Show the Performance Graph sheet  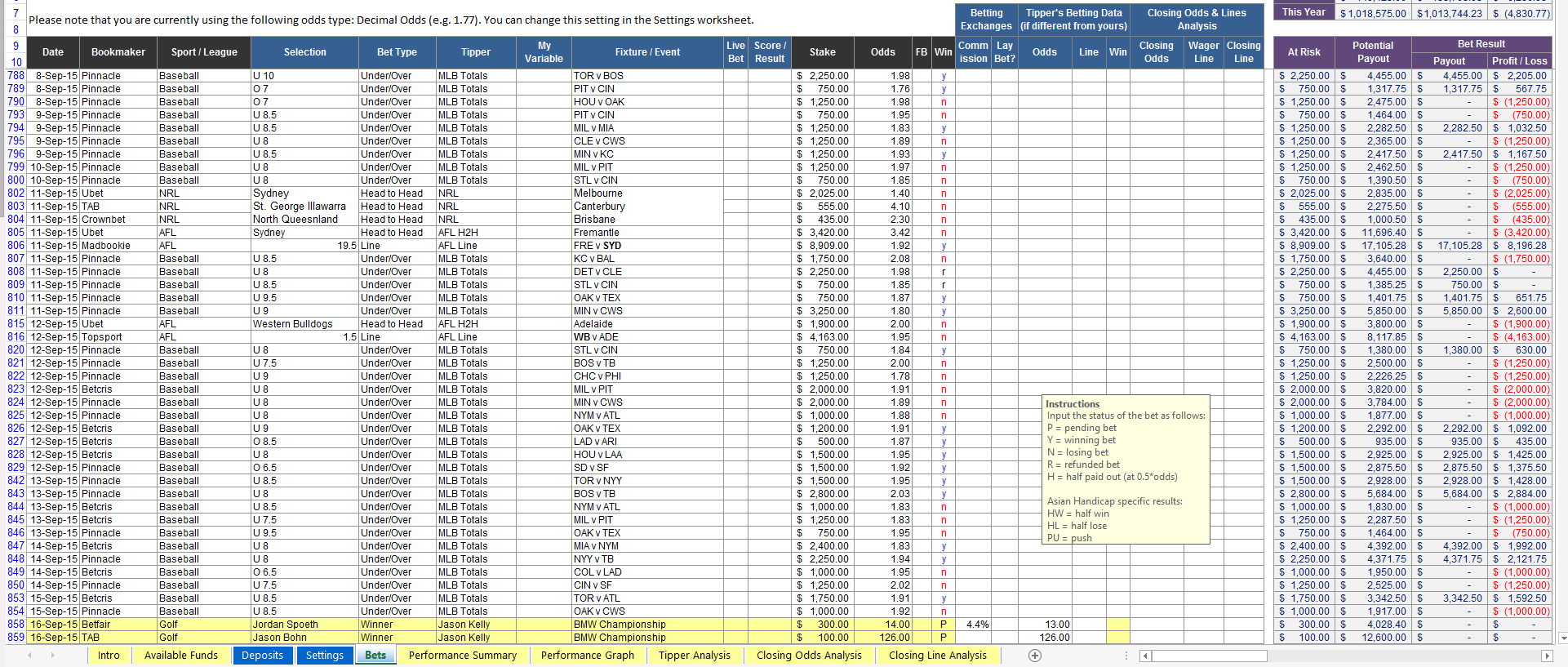(587, 656)
